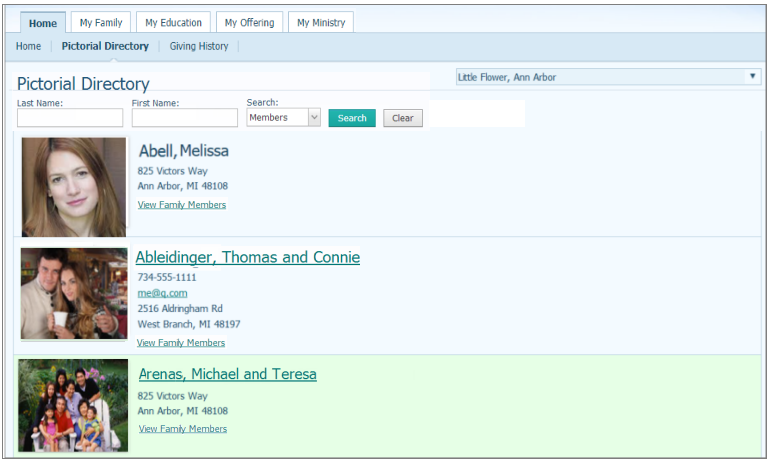
Task: Click the Home tab at top
Action: [43, 23]
